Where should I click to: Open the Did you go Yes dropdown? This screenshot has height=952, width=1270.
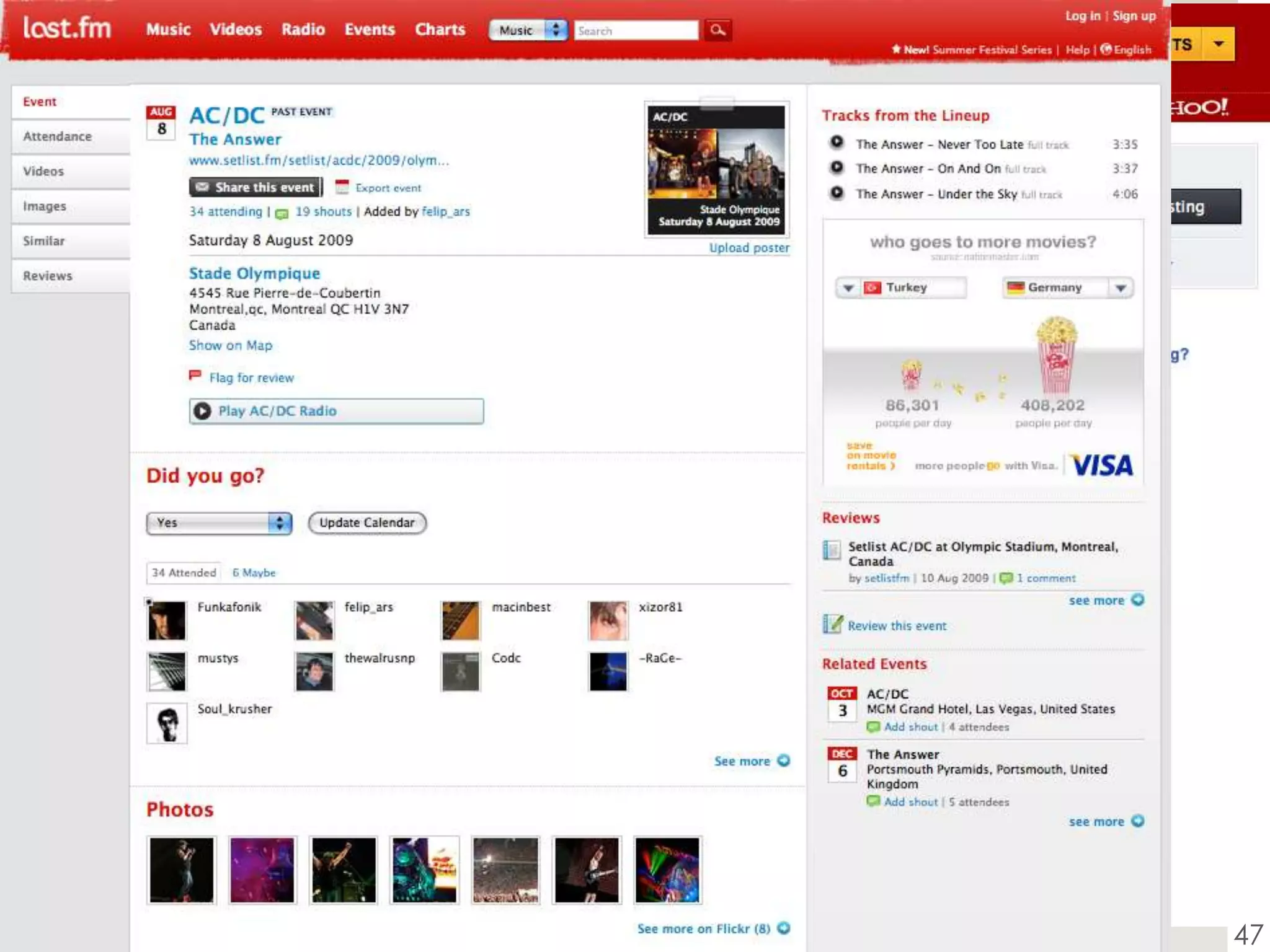click(219, 522)
